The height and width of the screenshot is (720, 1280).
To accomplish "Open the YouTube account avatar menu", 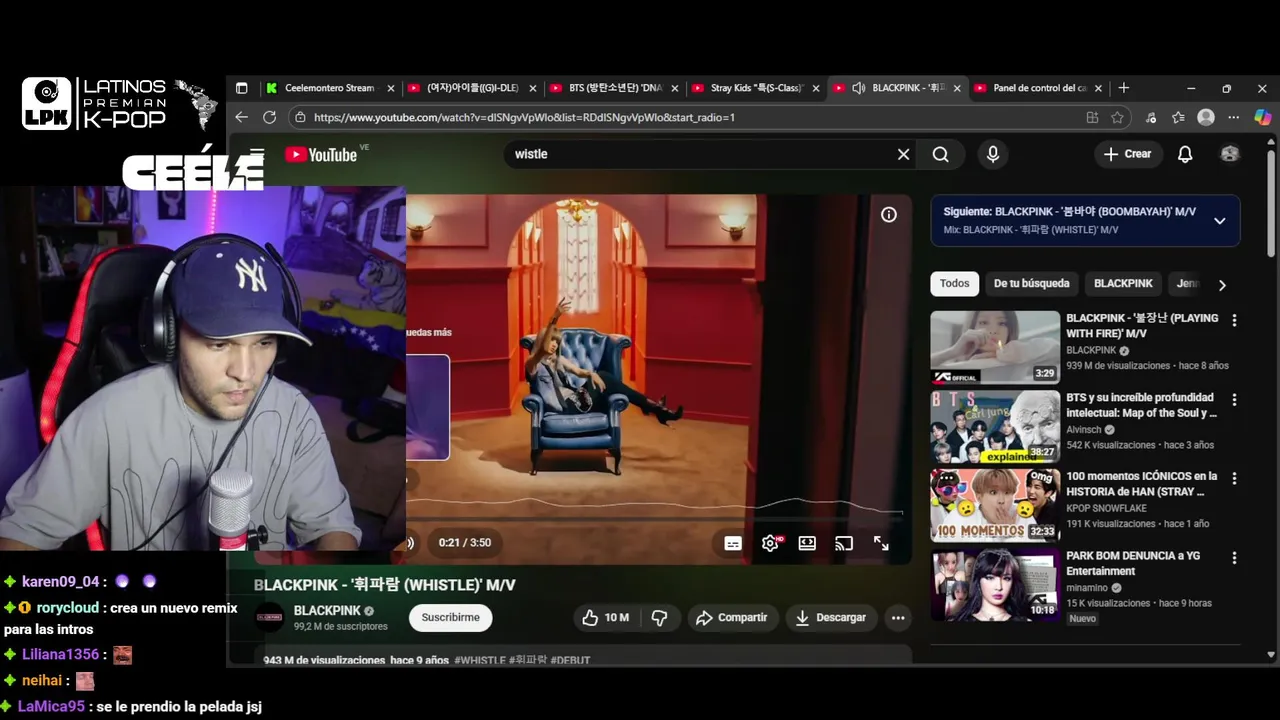I will [x=1230, y=154].
